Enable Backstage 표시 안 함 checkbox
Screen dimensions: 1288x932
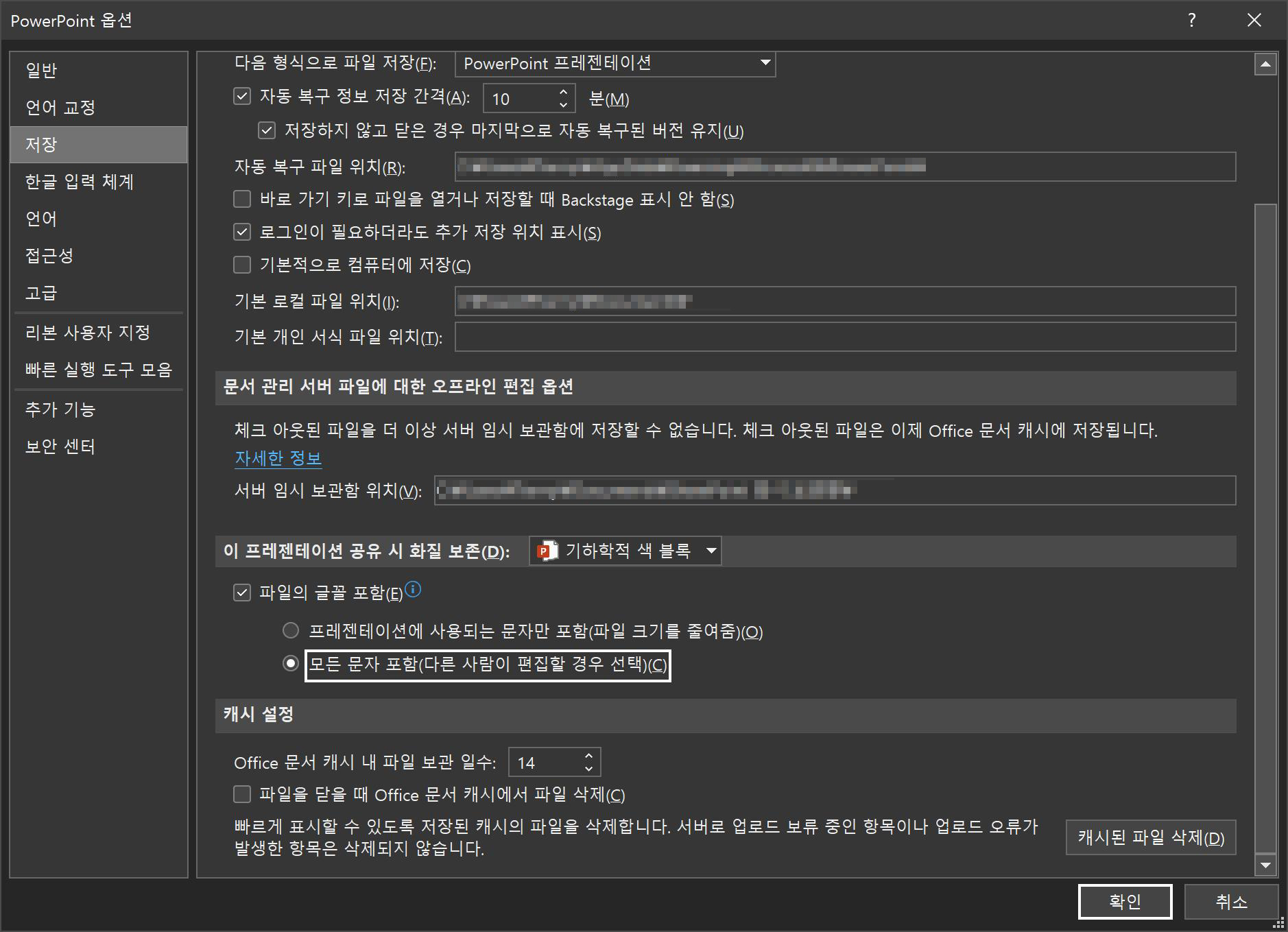click(242, 199)
